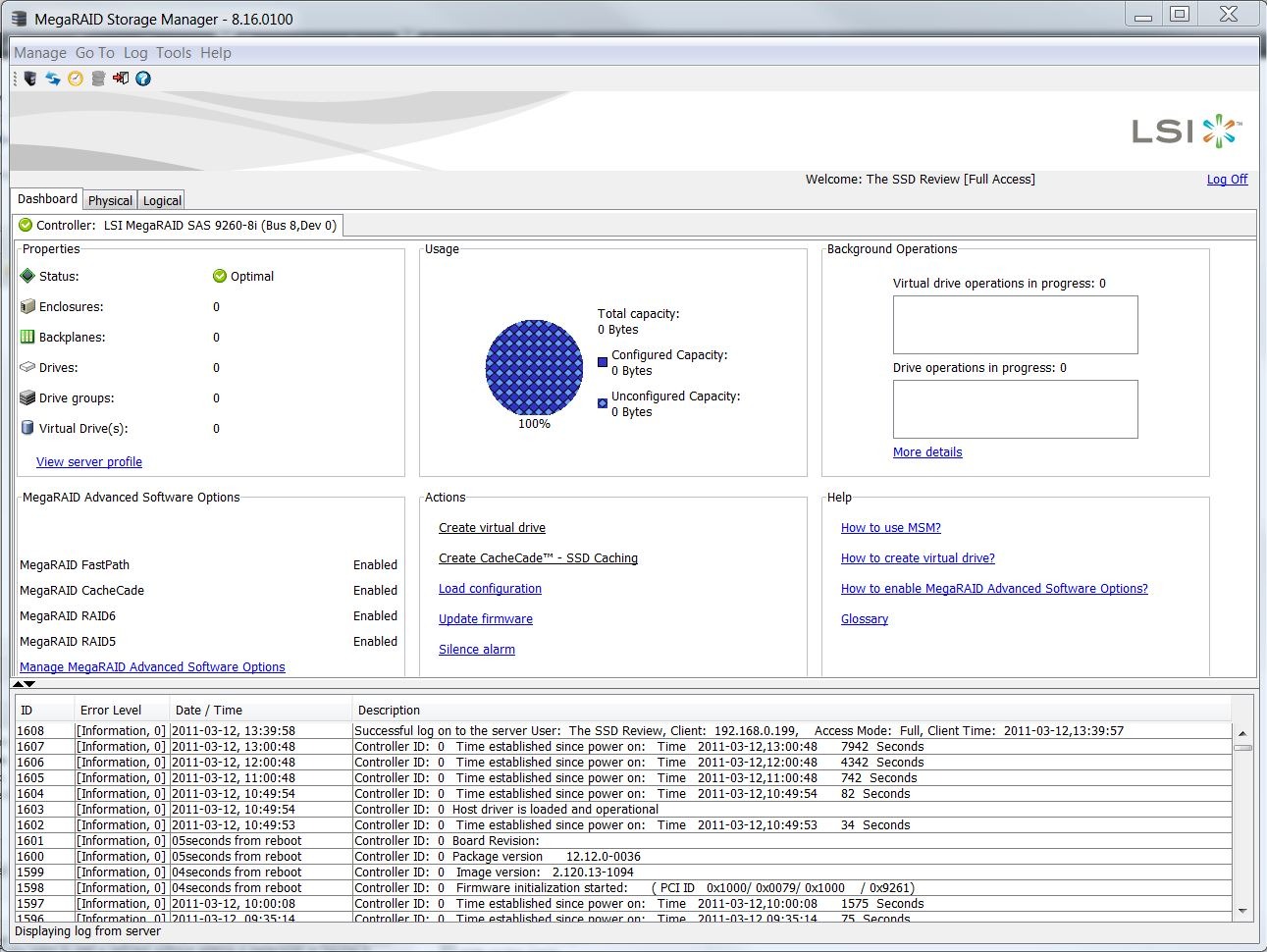
Task: Click Update firmware link
Action: pyautogui.click(x=486, y=619)
